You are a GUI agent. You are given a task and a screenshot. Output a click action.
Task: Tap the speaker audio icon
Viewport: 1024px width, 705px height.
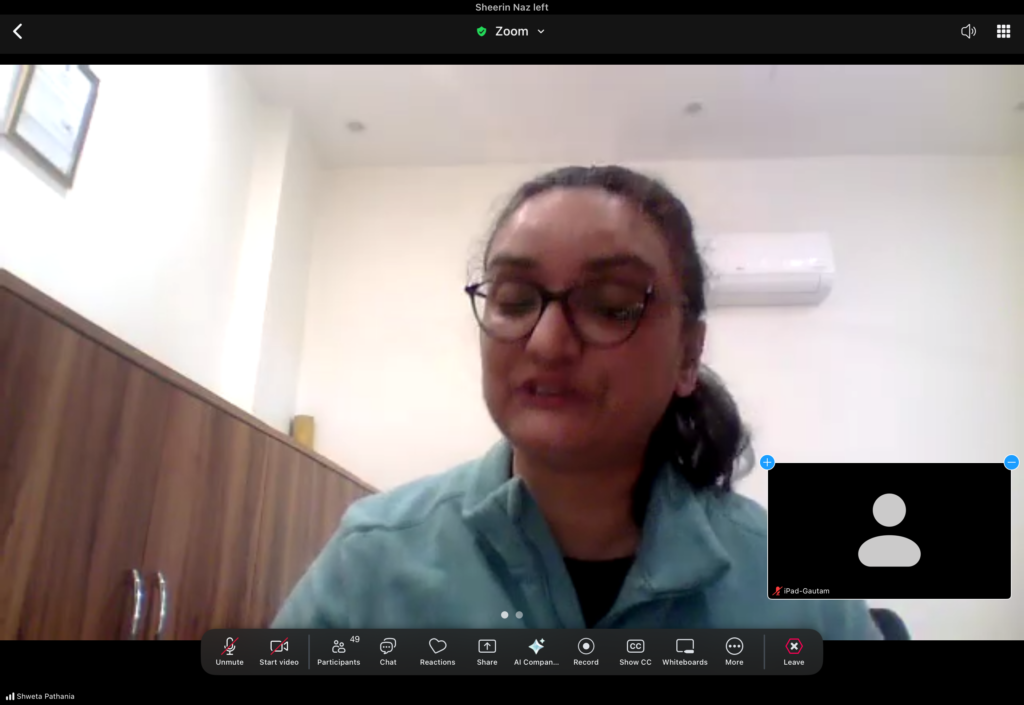[x=968, y=31]
